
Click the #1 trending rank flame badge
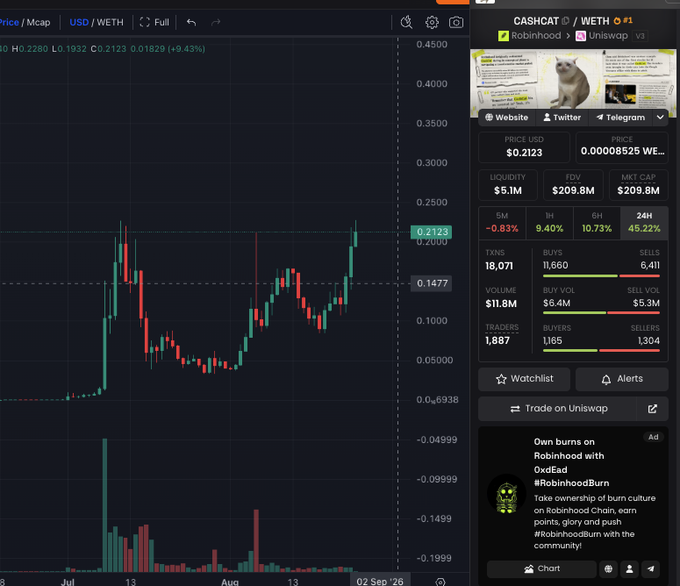pyautogui.click(x=623, y=20)
